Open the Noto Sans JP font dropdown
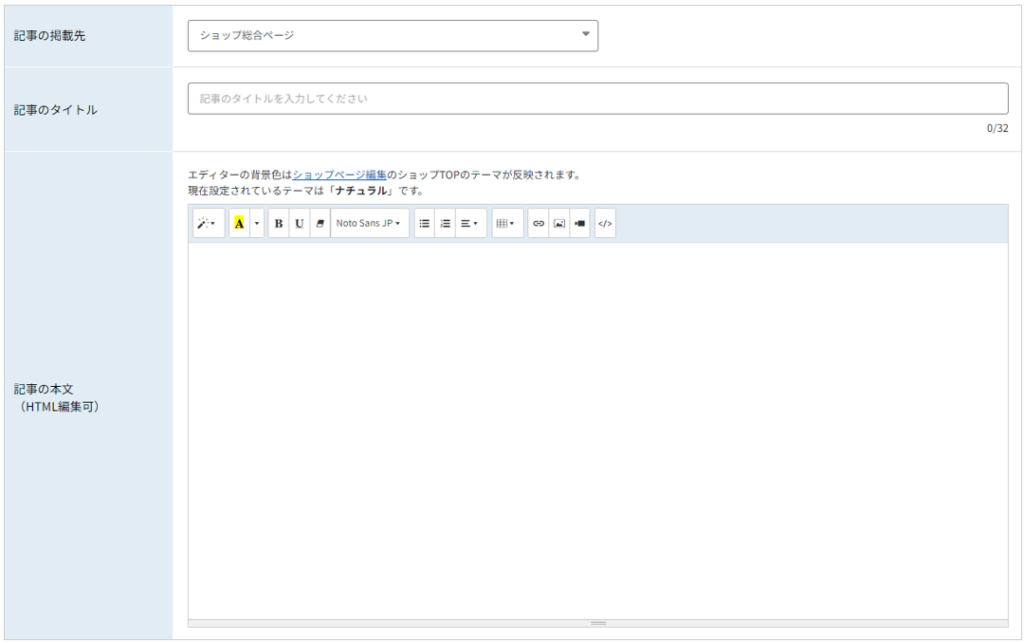The image size is (1024, 643). pyautogui.click(x=370, y=223)
